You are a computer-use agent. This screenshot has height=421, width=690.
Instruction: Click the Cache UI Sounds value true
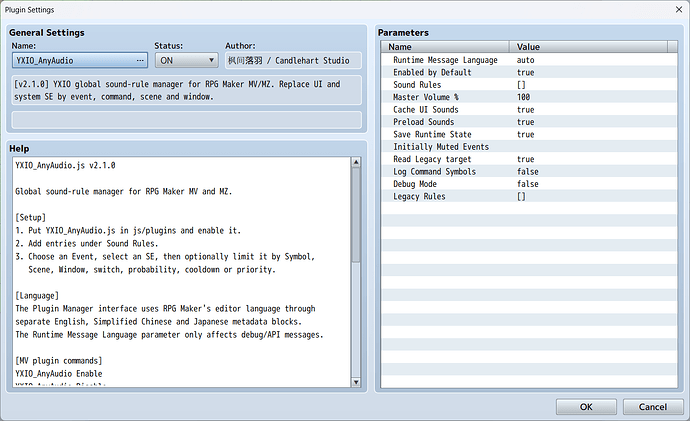point(525,110)
